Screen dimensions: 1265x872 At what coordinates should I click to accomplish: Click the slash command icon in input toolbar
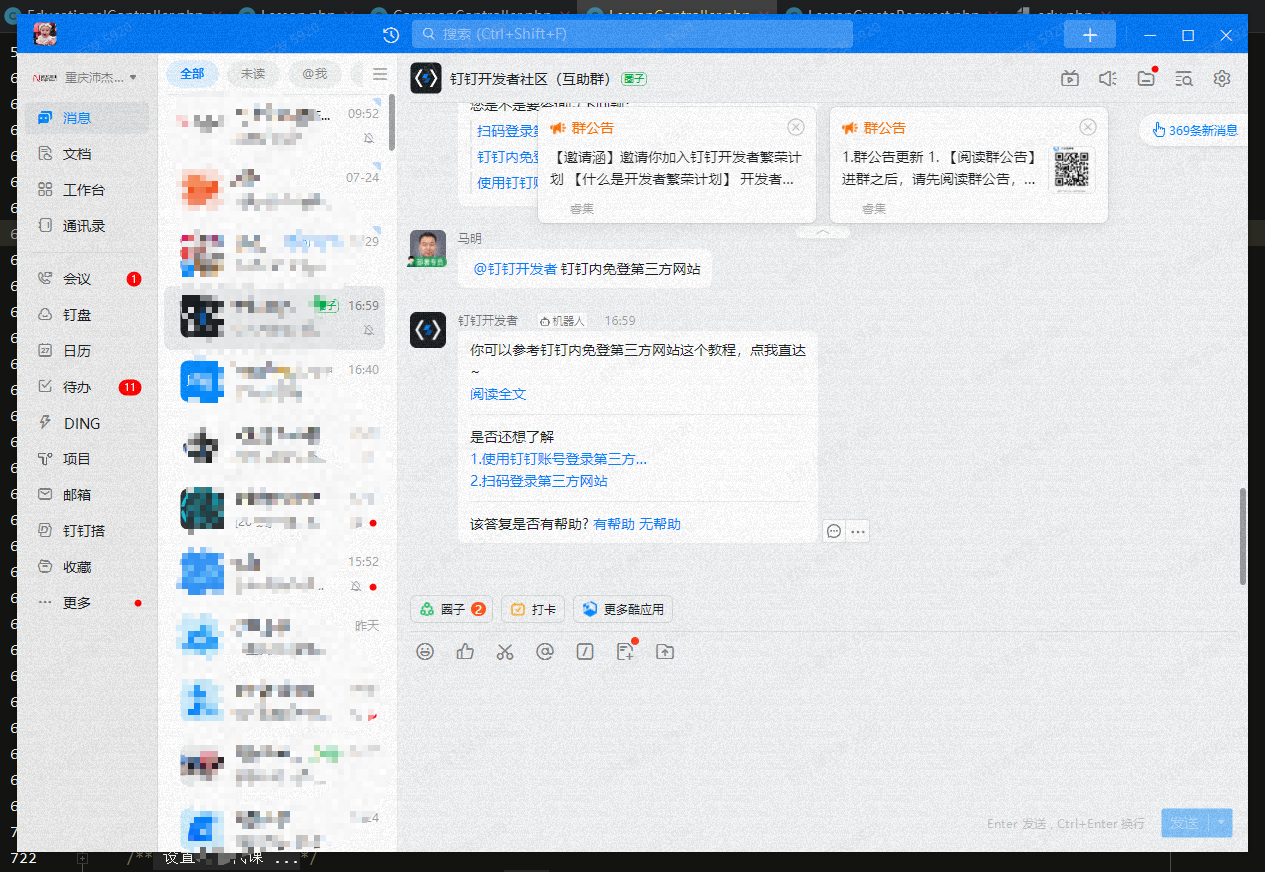pos(585,652)
